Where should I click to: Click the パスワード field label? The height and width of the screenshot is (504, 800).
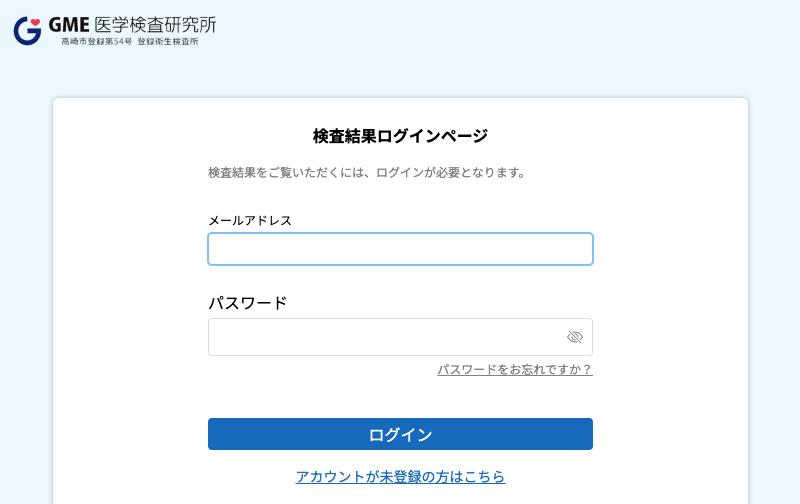(x=247, y=303)
